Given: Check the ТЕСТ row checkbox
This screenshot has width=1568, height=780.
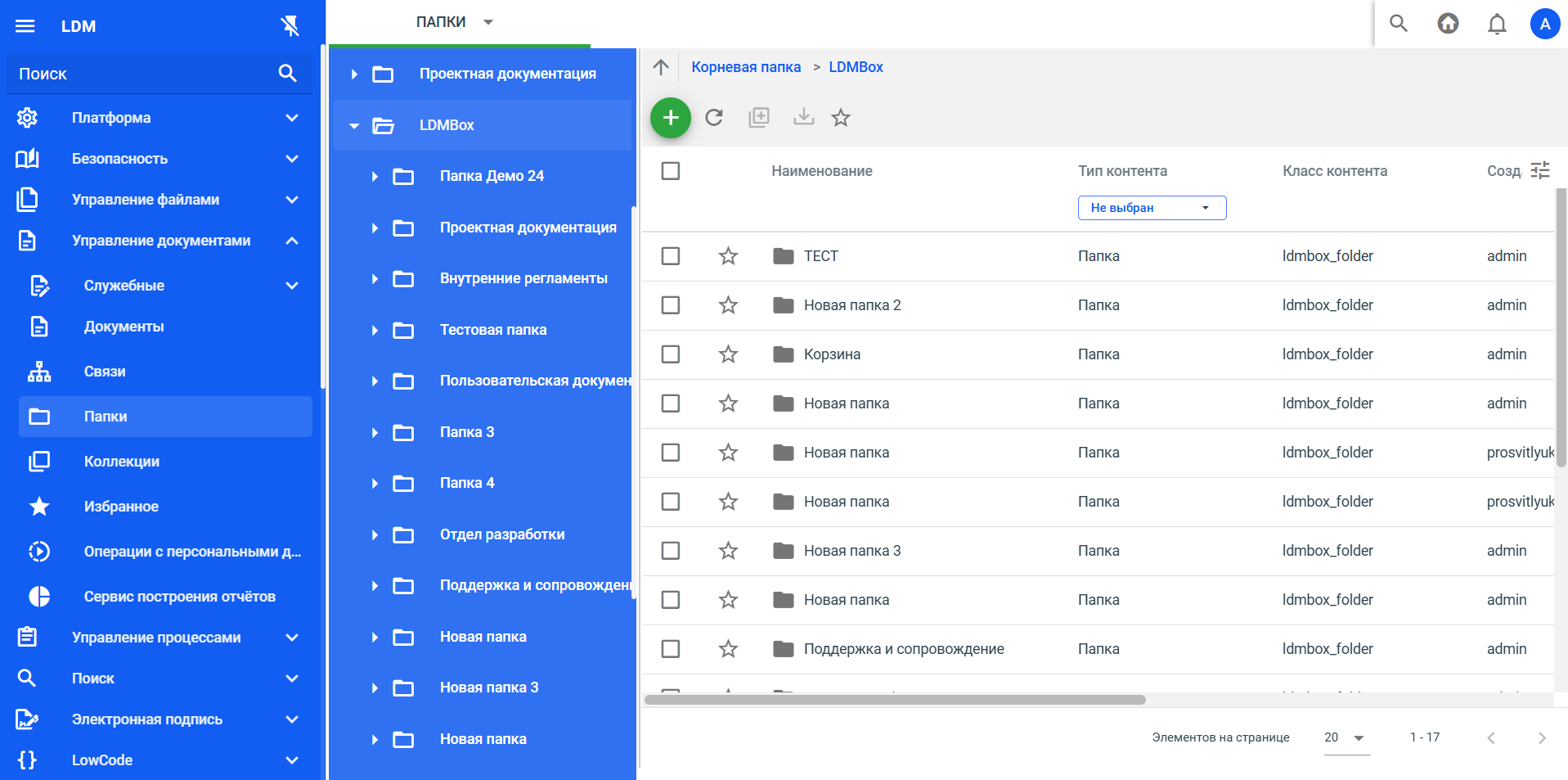Looking at the screenshot, I should click(671, 256).
